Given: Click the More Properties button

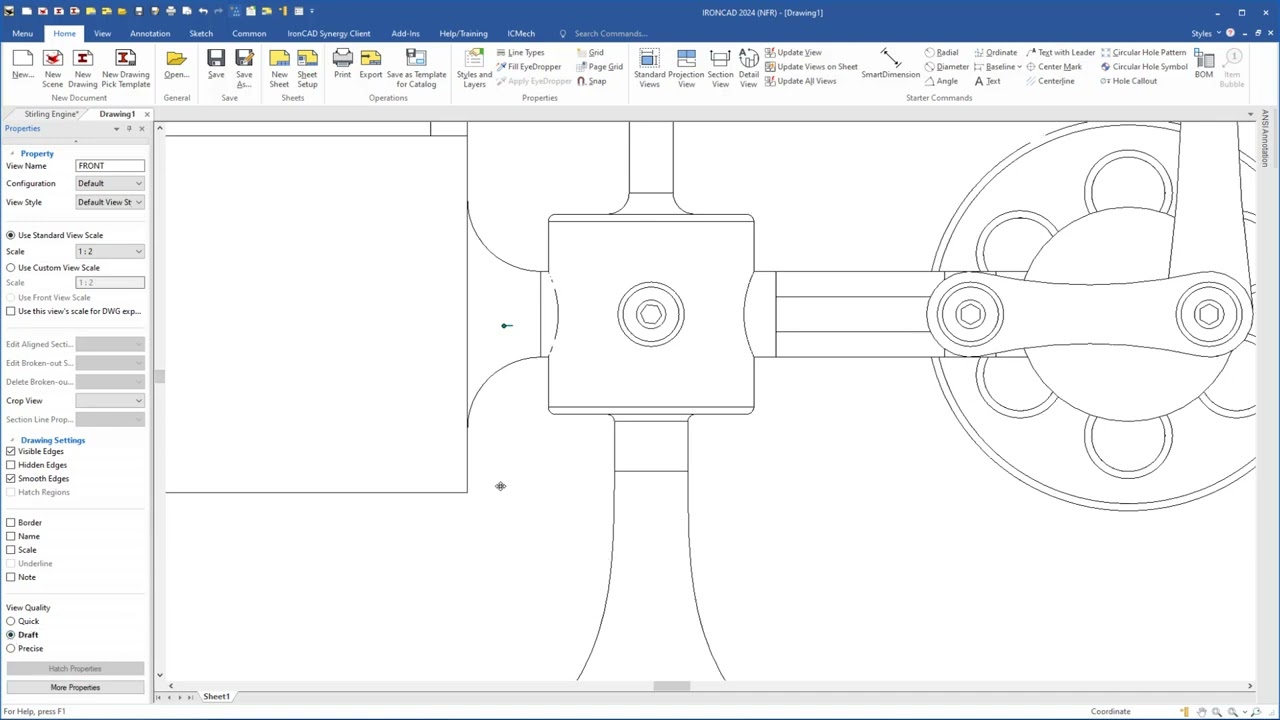Looking at the screenshot, I should point(75,687).
